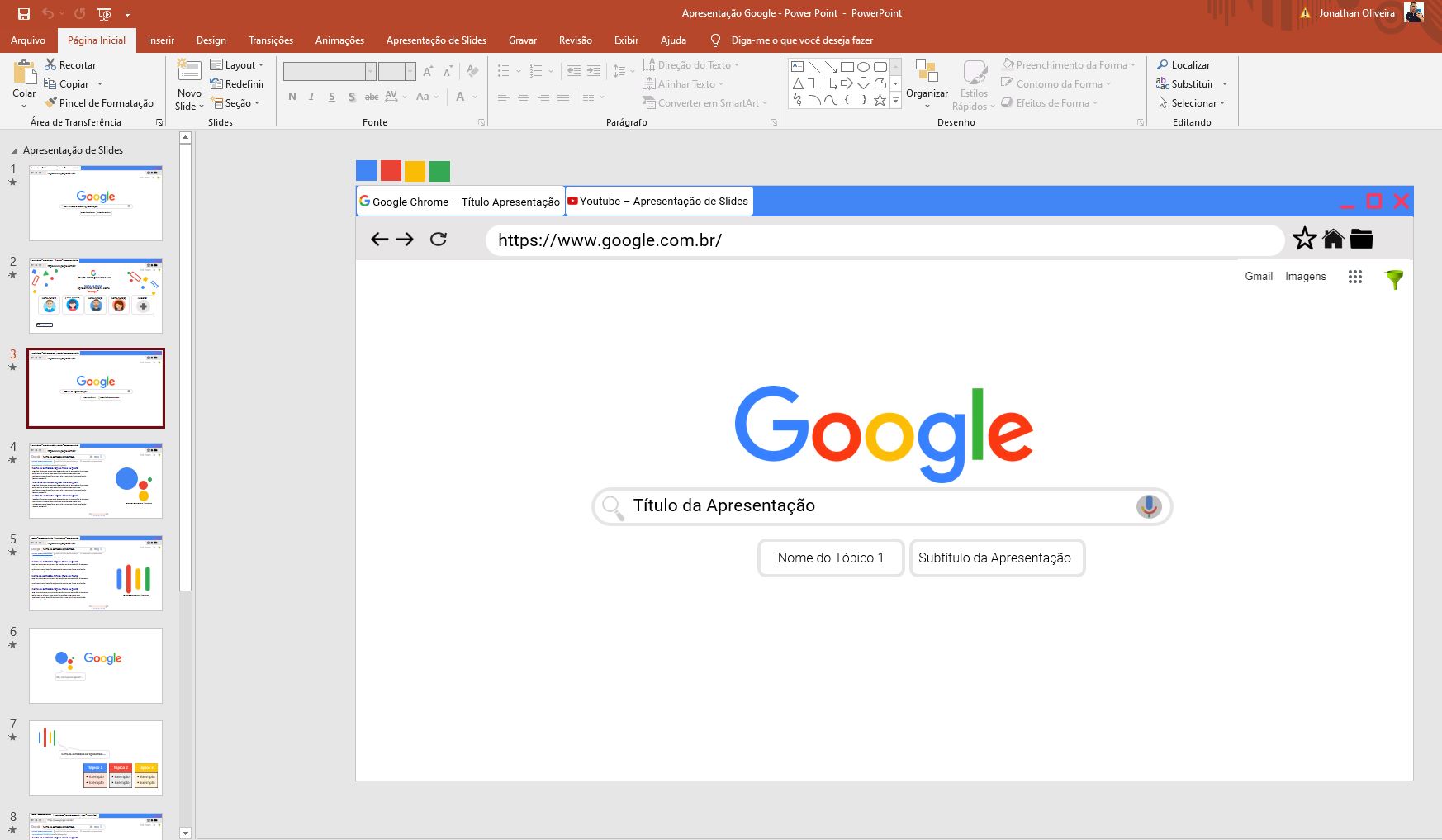Select the star shape in the shapes gallery
The width and height of the screenshot is (1442, 840).
880,100
